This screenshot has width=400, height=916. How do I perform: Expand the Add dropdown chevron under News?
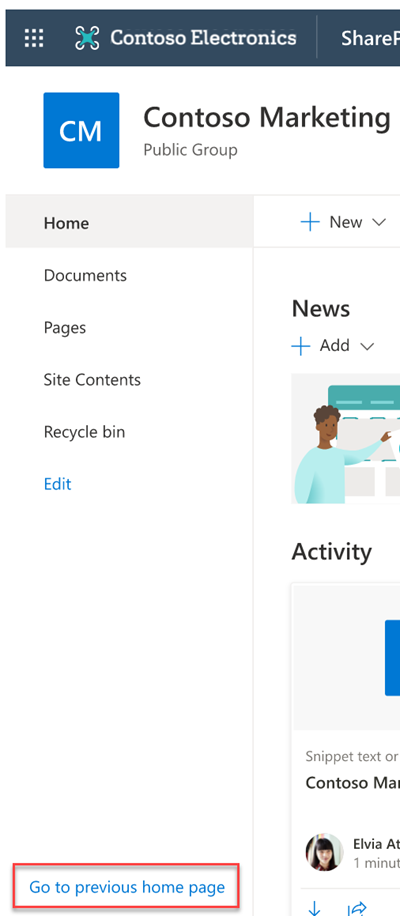pos(367,346)
